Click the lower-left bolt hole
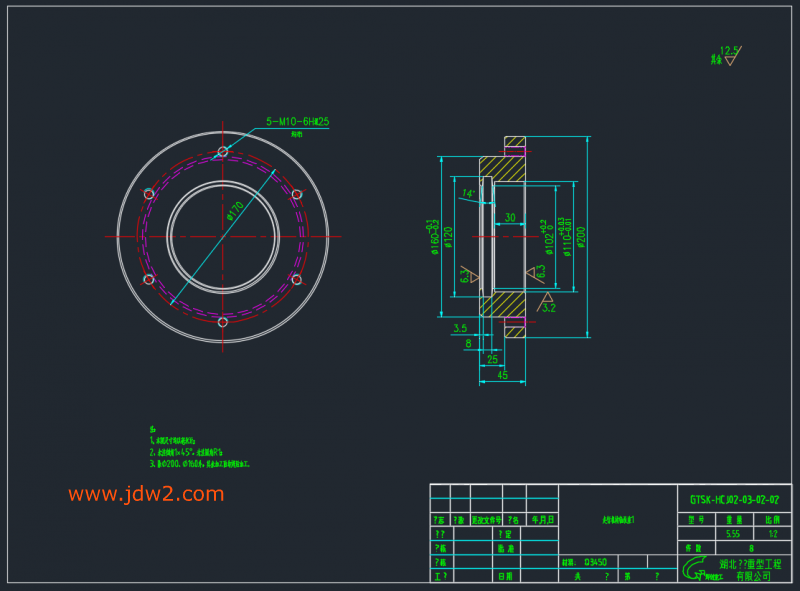The height and width of the screenshot is (591, 800). 149,280
